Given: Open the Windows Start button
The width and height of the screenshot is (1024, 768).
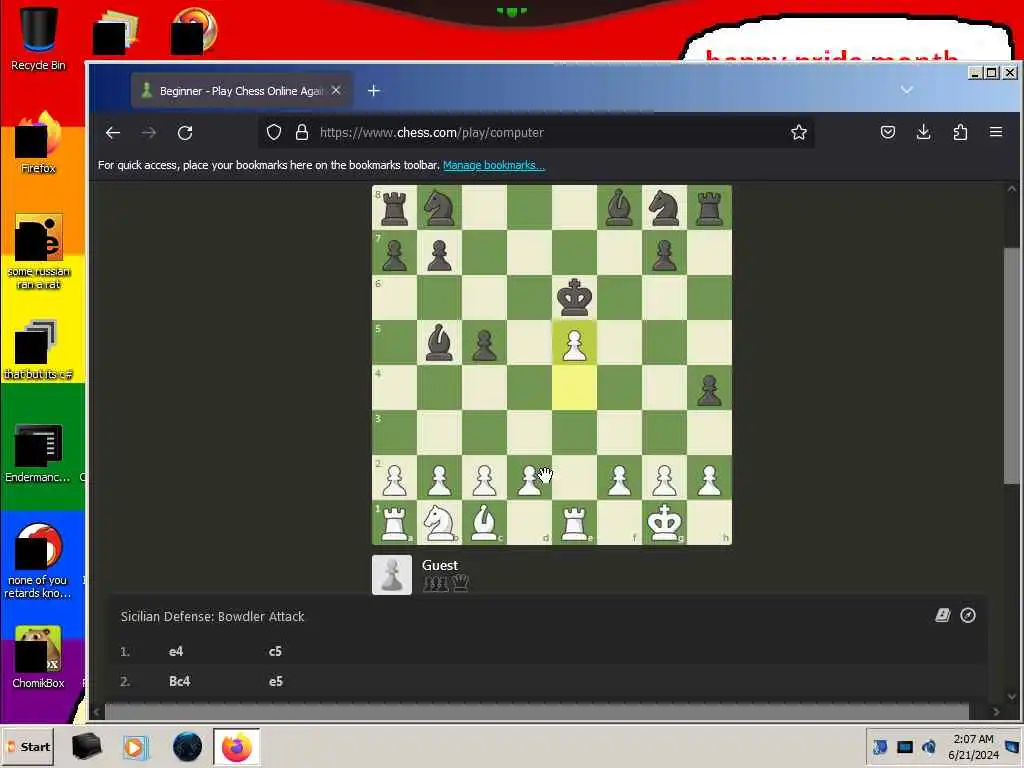Looking at the screenshot, I should tap(28, 747).
